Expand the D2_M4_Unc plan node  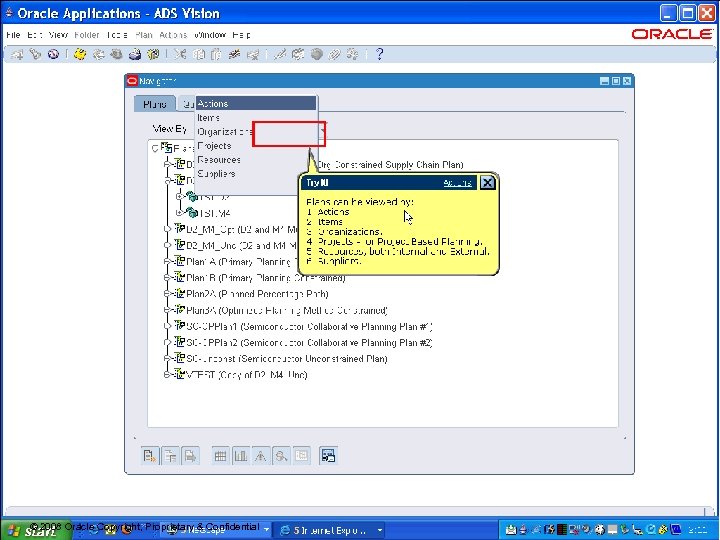[x=167, y=245]
